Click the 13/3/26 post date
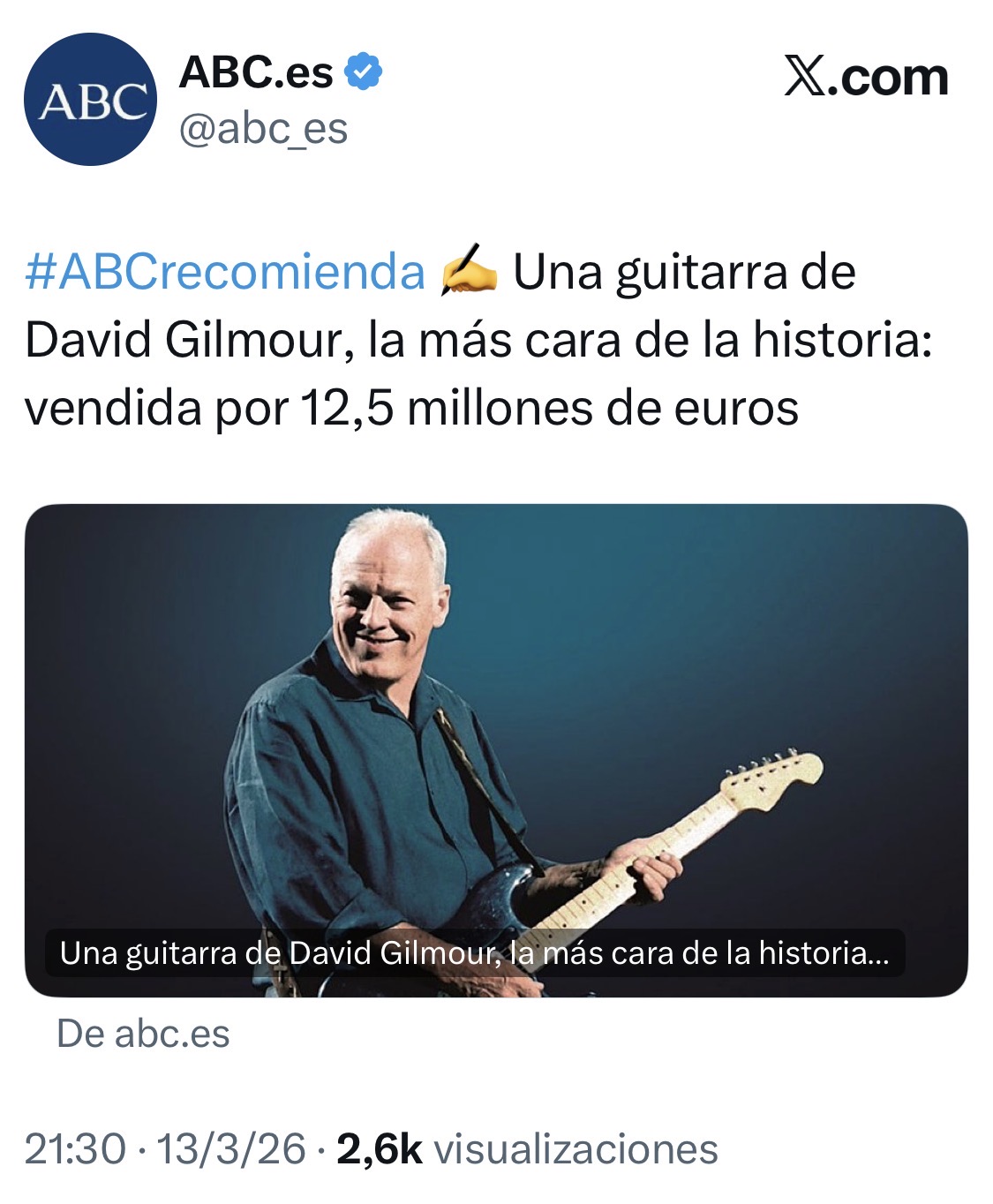993x1204 pixels. [231, 1149]
